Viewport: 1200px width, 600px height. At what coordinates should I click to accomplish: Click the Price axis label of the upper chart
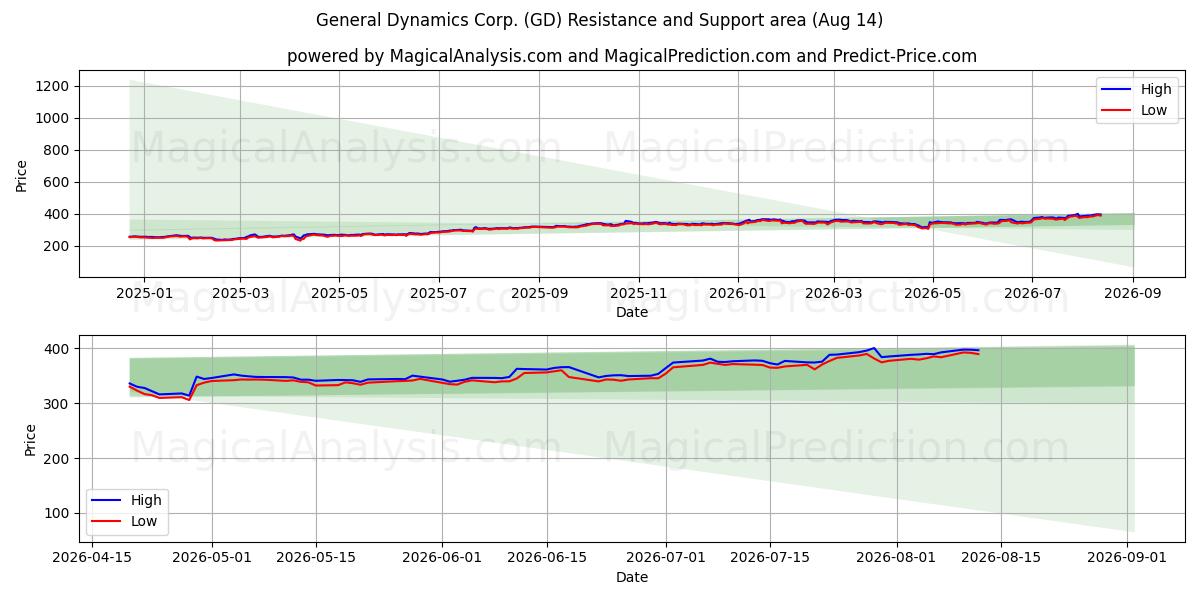tap(22, 176)
